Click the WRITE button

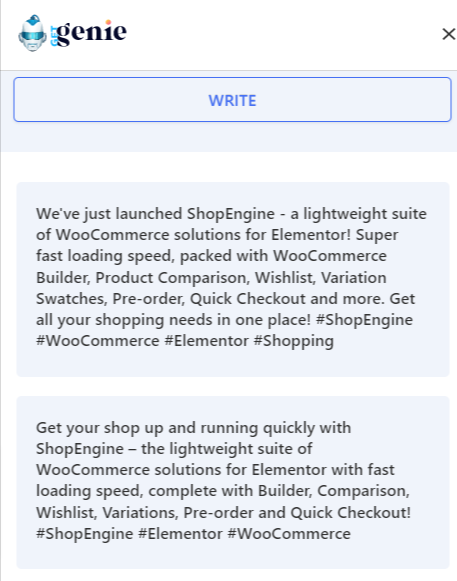click(x=232, y=99)
